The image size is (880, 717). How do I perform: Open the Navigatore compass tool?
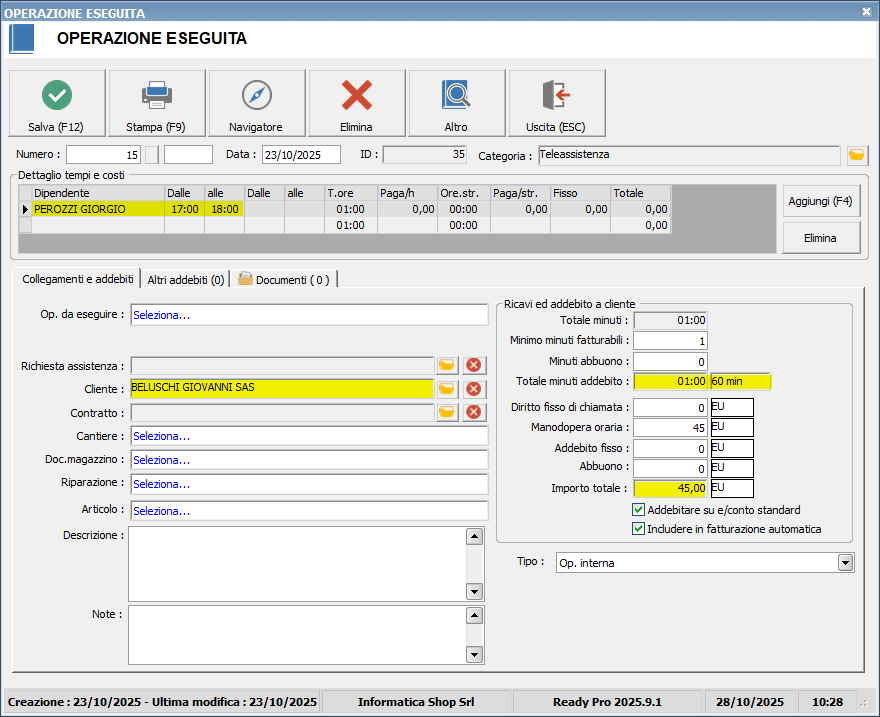[257, 103]
